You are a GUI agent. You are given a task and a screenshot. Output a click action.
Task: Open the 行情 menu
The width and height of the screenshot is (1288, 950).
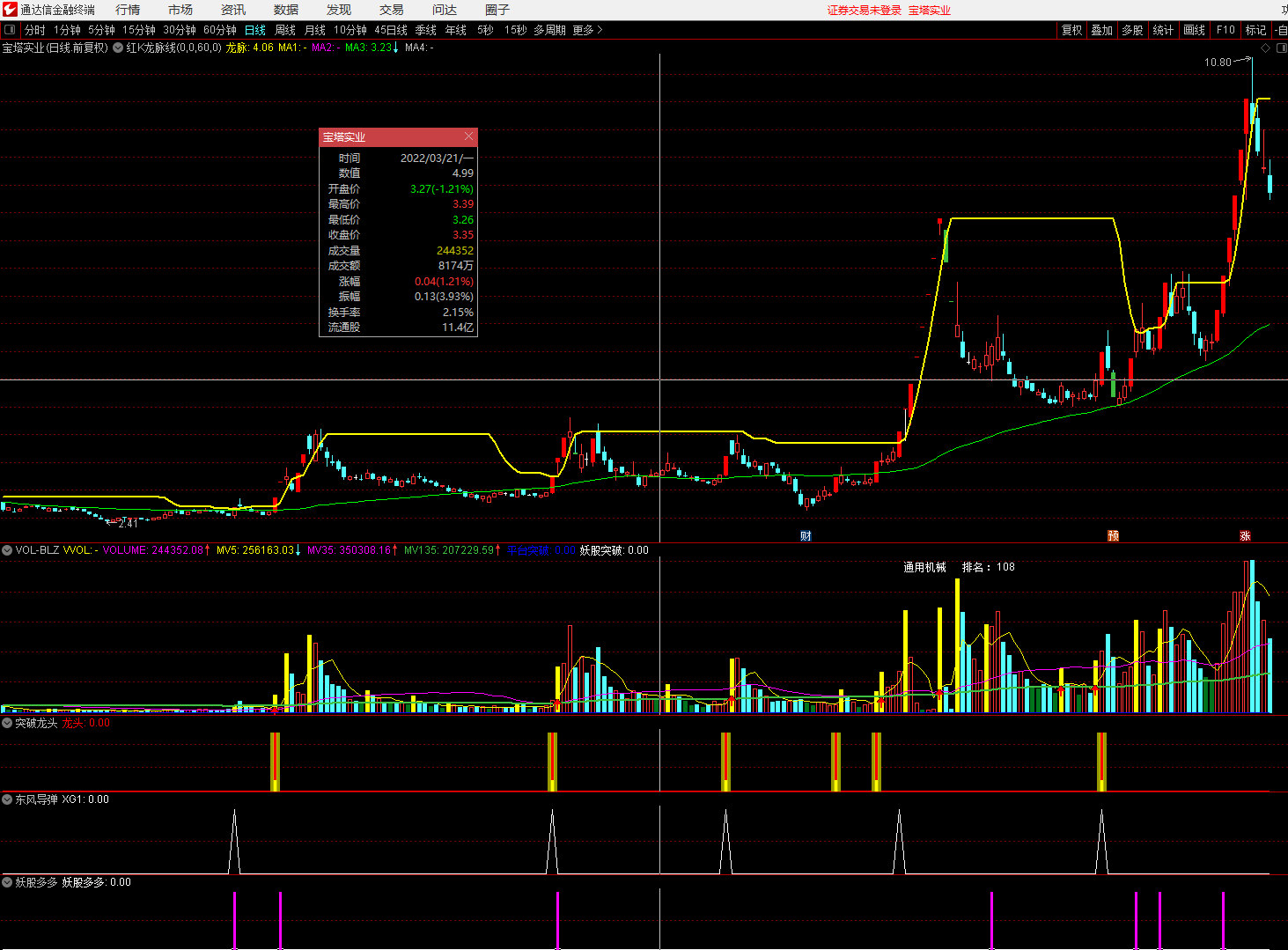pos(128,10)
